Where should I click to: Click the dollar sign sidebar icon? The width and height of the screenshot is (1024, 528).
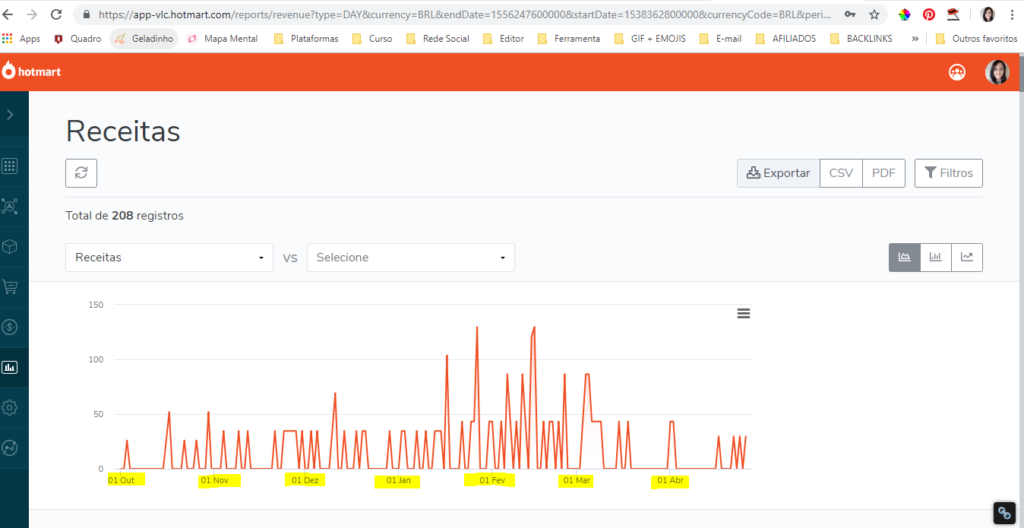[x=10, y=326]
